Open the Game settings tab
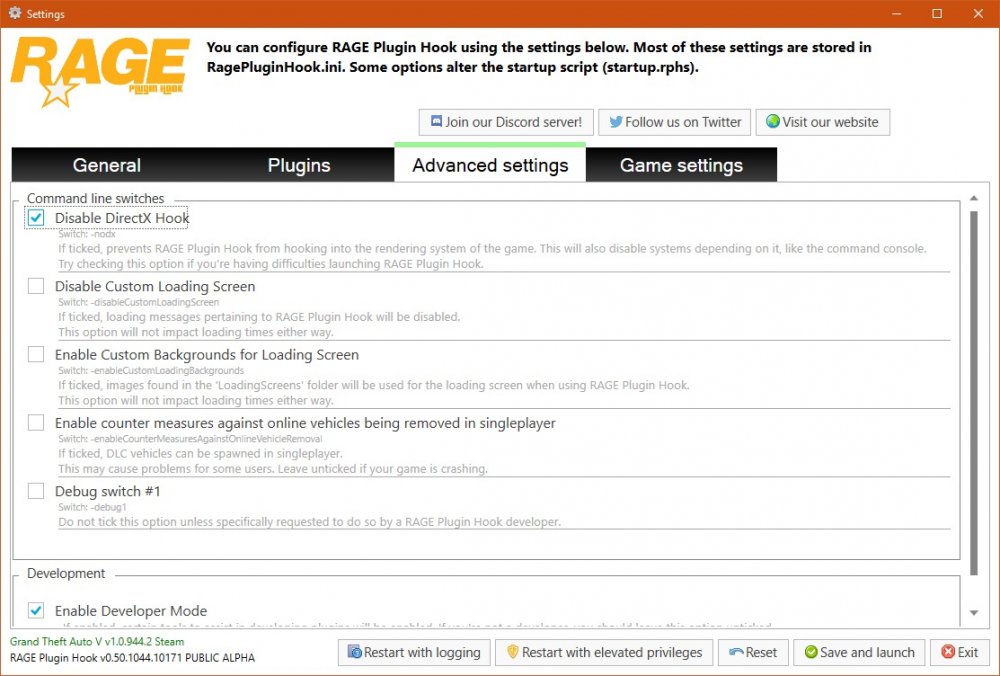This screenshot has height=676, width=1000. point(681,165)
